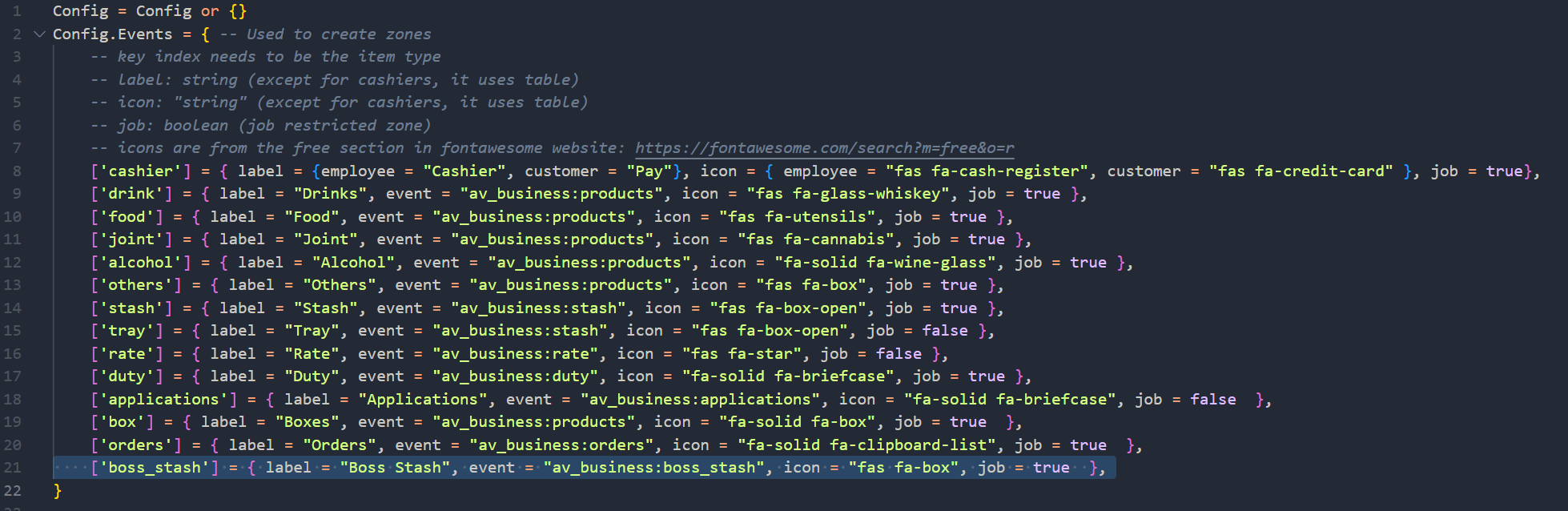Click the false value on the tray line
Image resolution: width=1568 pixels, height=511 pixels.
click(944, 331)
